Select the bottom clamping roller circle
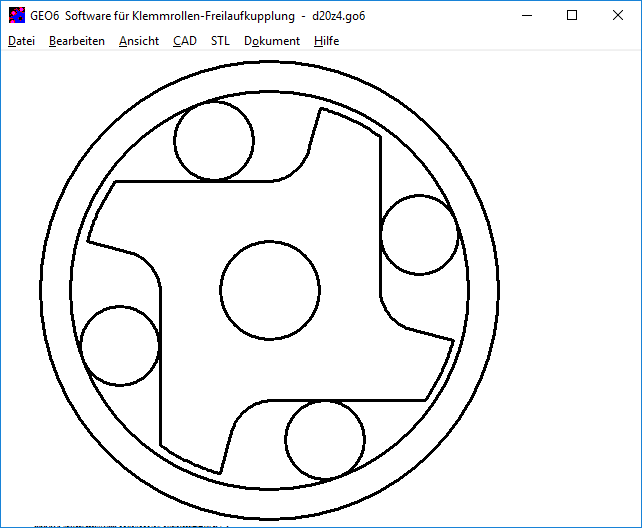This screenshot has width=642, height=528. pos(324,440)
